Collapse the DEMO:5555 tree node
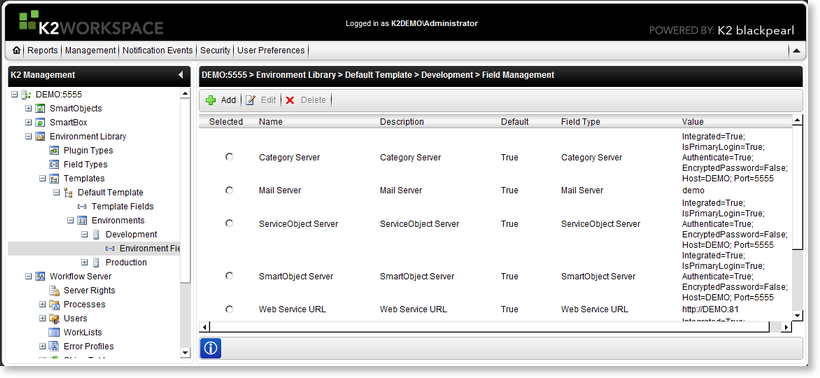 [x=15, y=95]
